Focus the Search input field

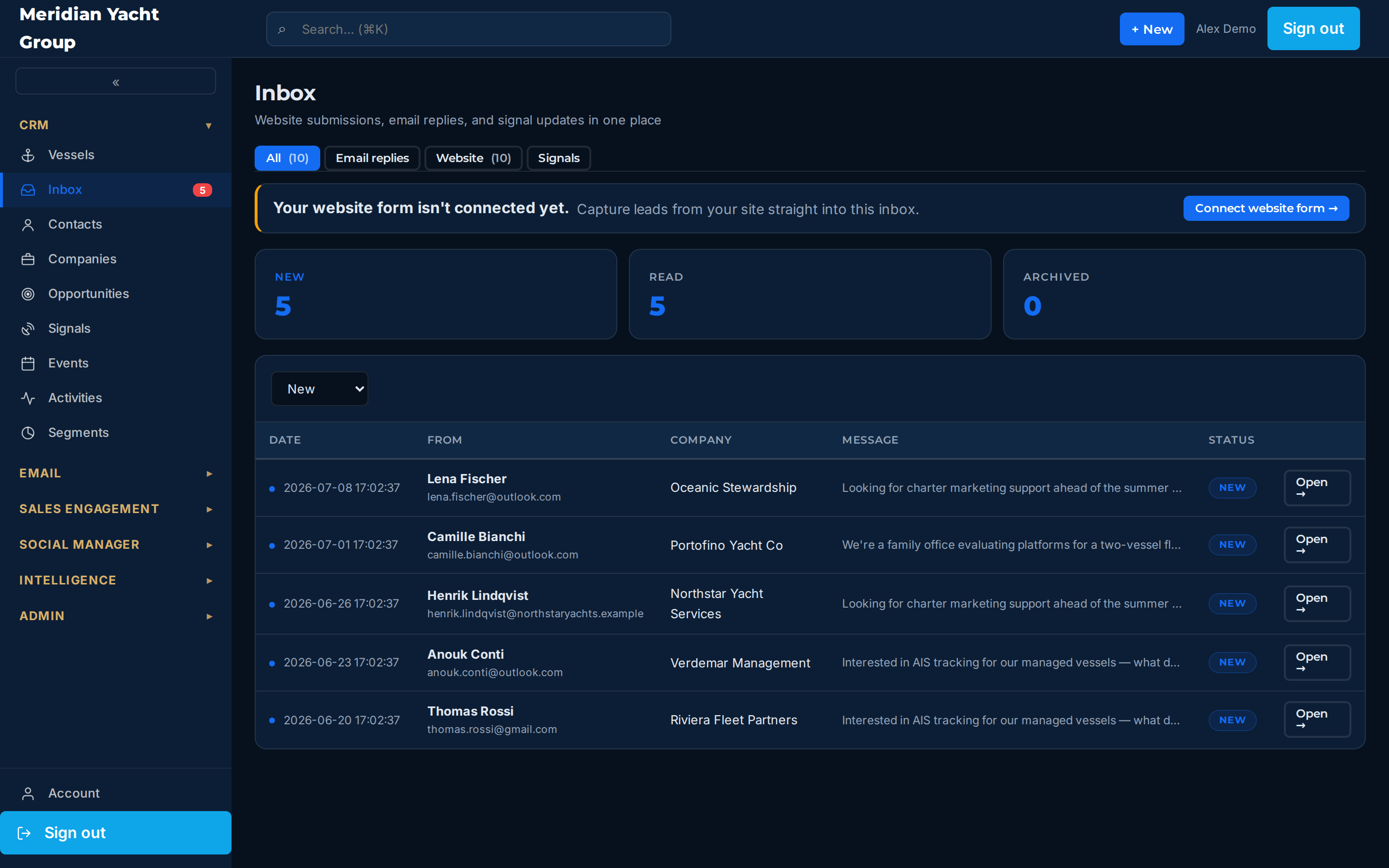click(468, 29)
